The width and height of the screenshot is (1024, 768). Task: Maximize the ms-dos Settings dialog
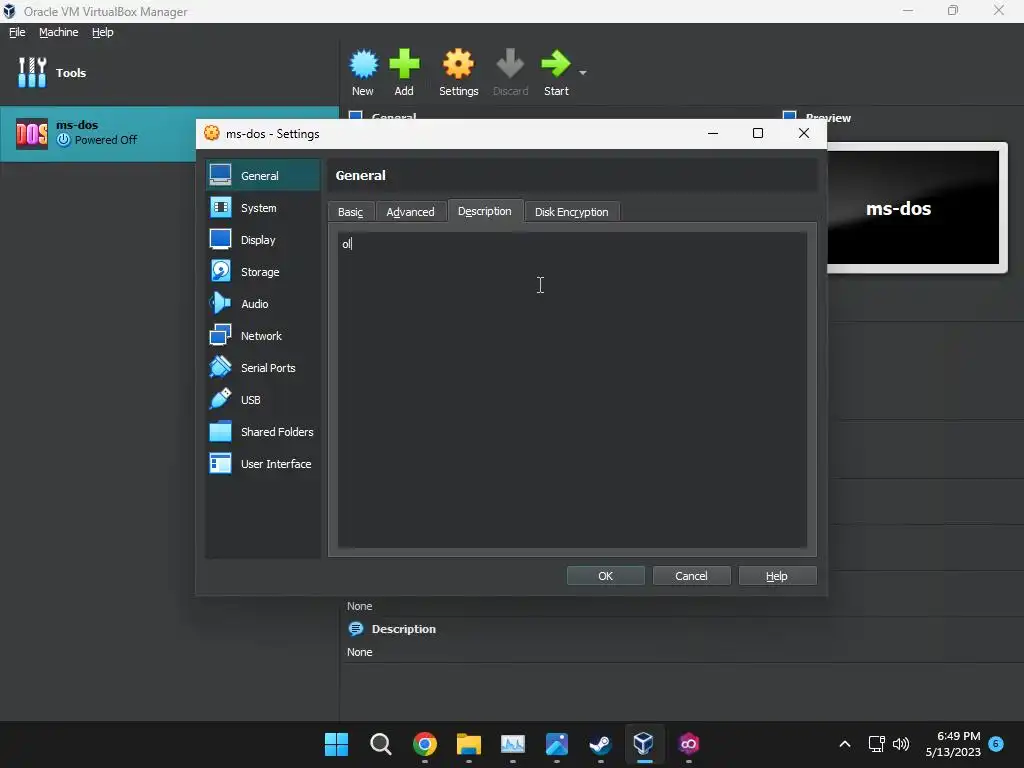click(758, 133)
